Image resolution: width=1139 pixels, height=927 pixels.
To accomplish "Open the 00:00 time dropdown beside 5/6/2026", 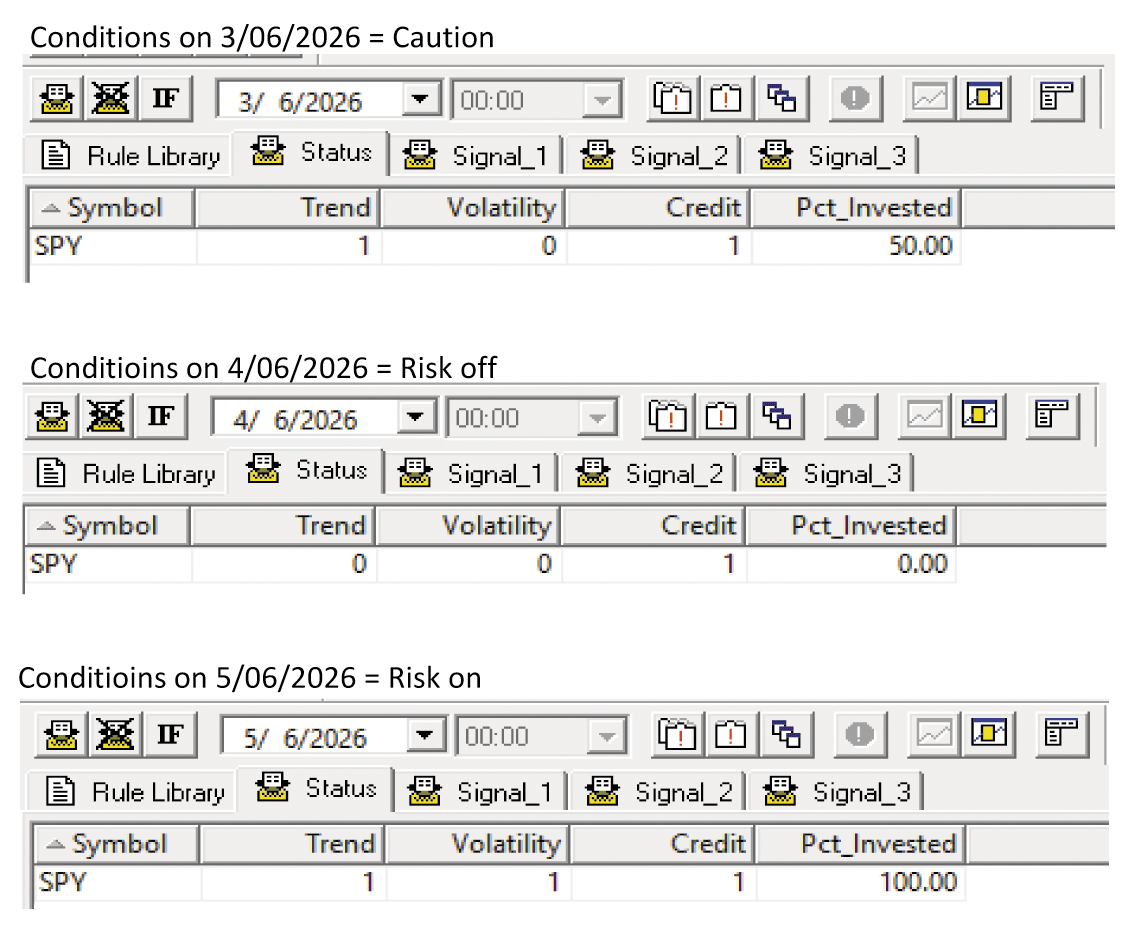I will pos(607,736).
